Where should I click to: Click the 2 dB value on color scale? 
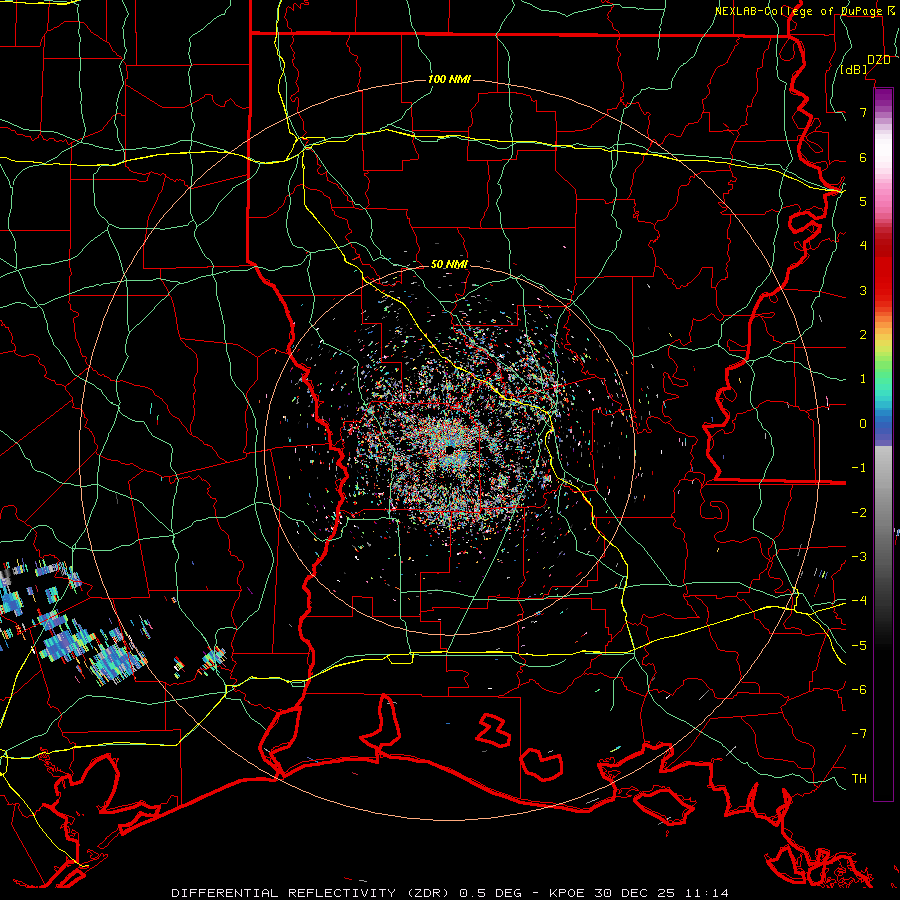pyautogui.click(x=863, y=335)
